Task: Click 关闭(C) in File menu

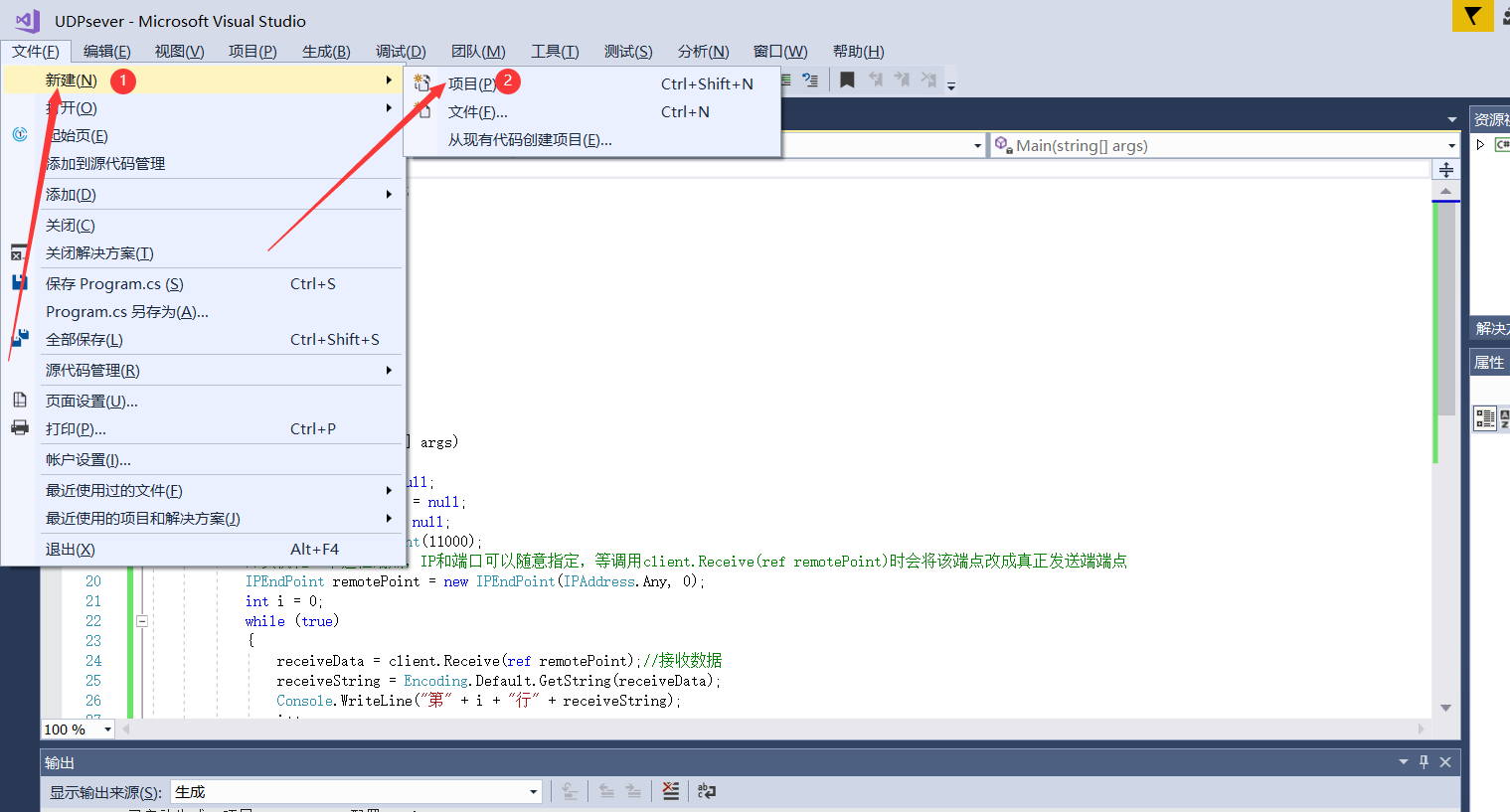Action: pos(202,225)
